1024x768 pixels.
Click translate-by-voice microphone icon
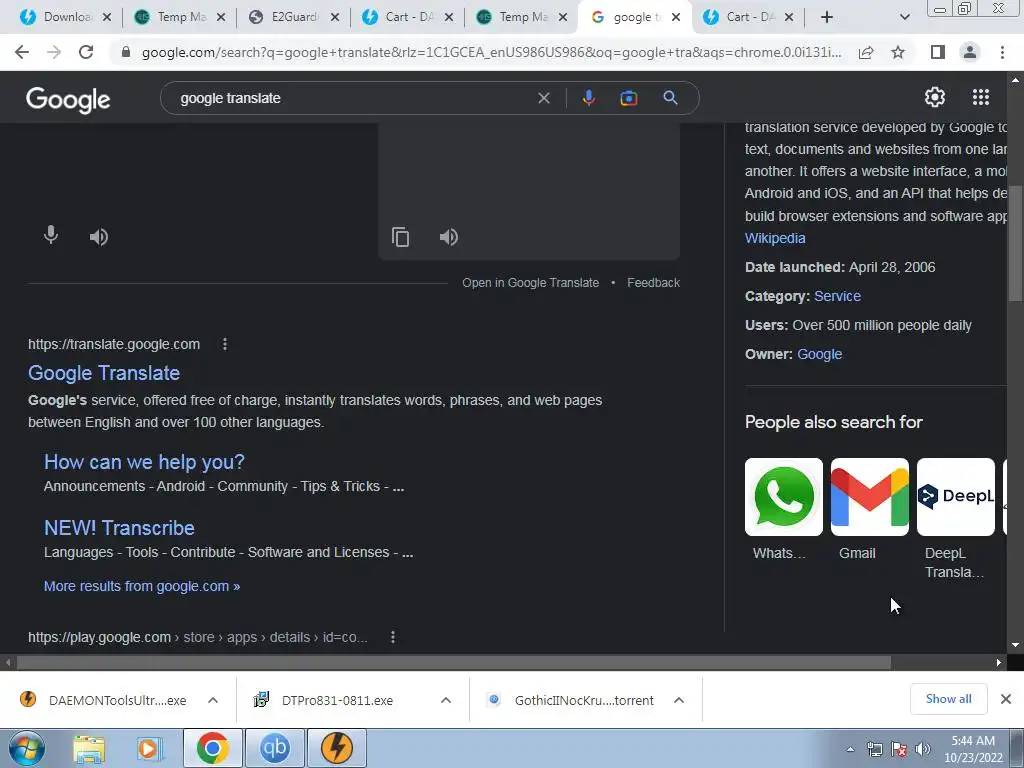pyautogui.click(x=51, y=235)
